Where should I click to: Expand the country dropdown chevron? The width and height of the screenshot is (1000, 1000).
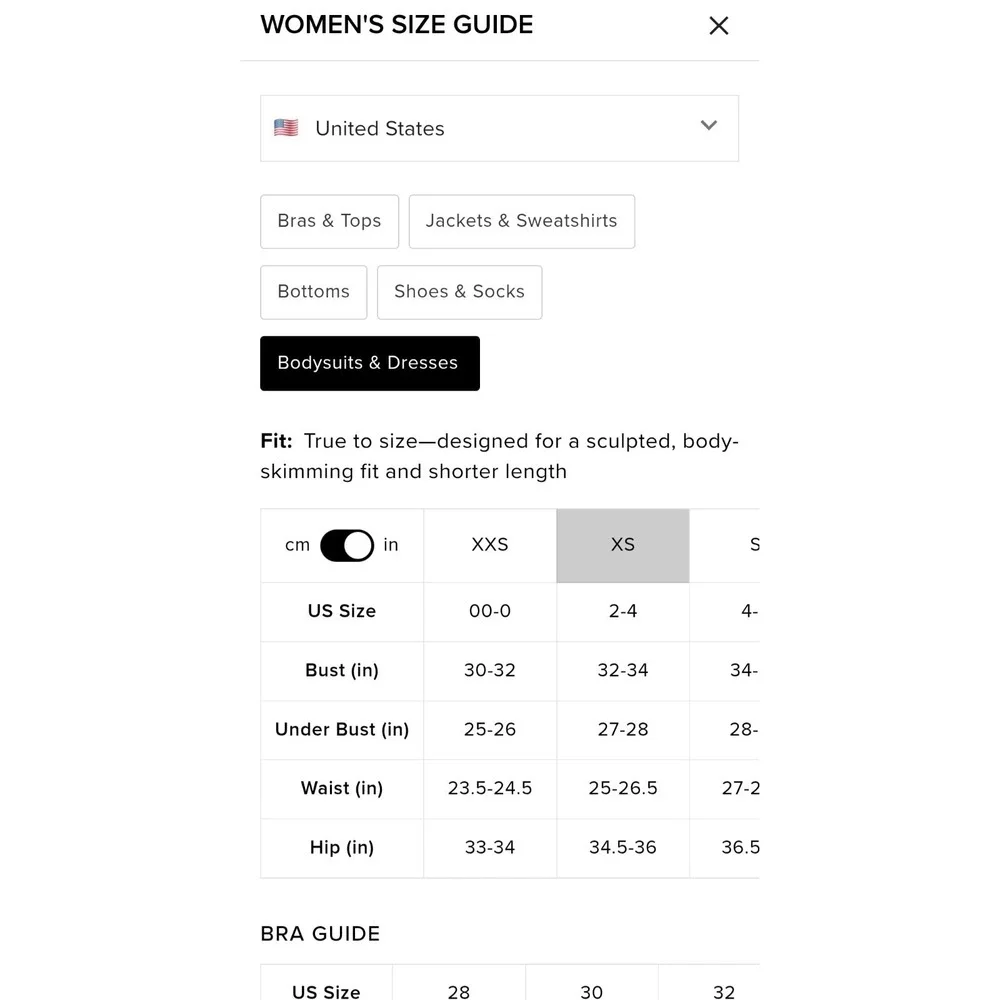coord(709,125)
